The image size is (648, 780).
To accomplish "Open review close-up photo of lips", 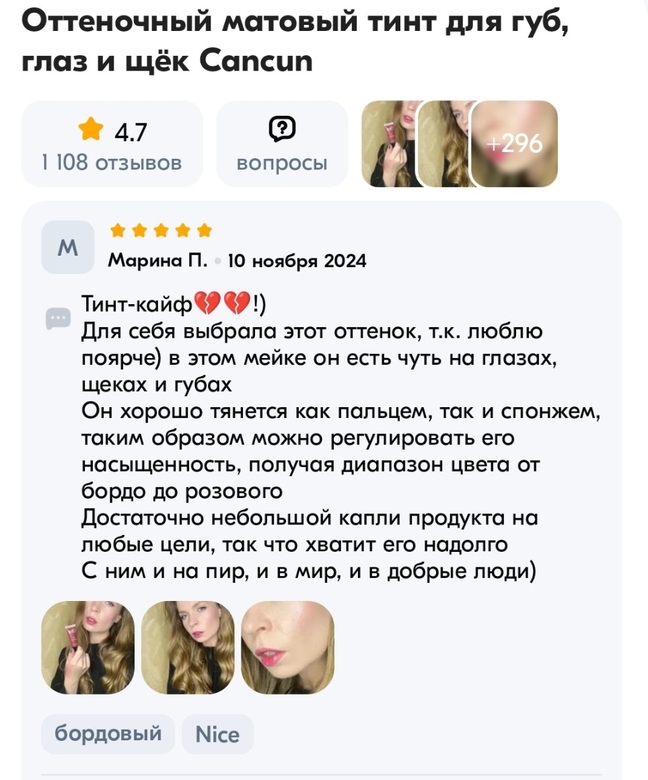I will click(x=287, y=647).
